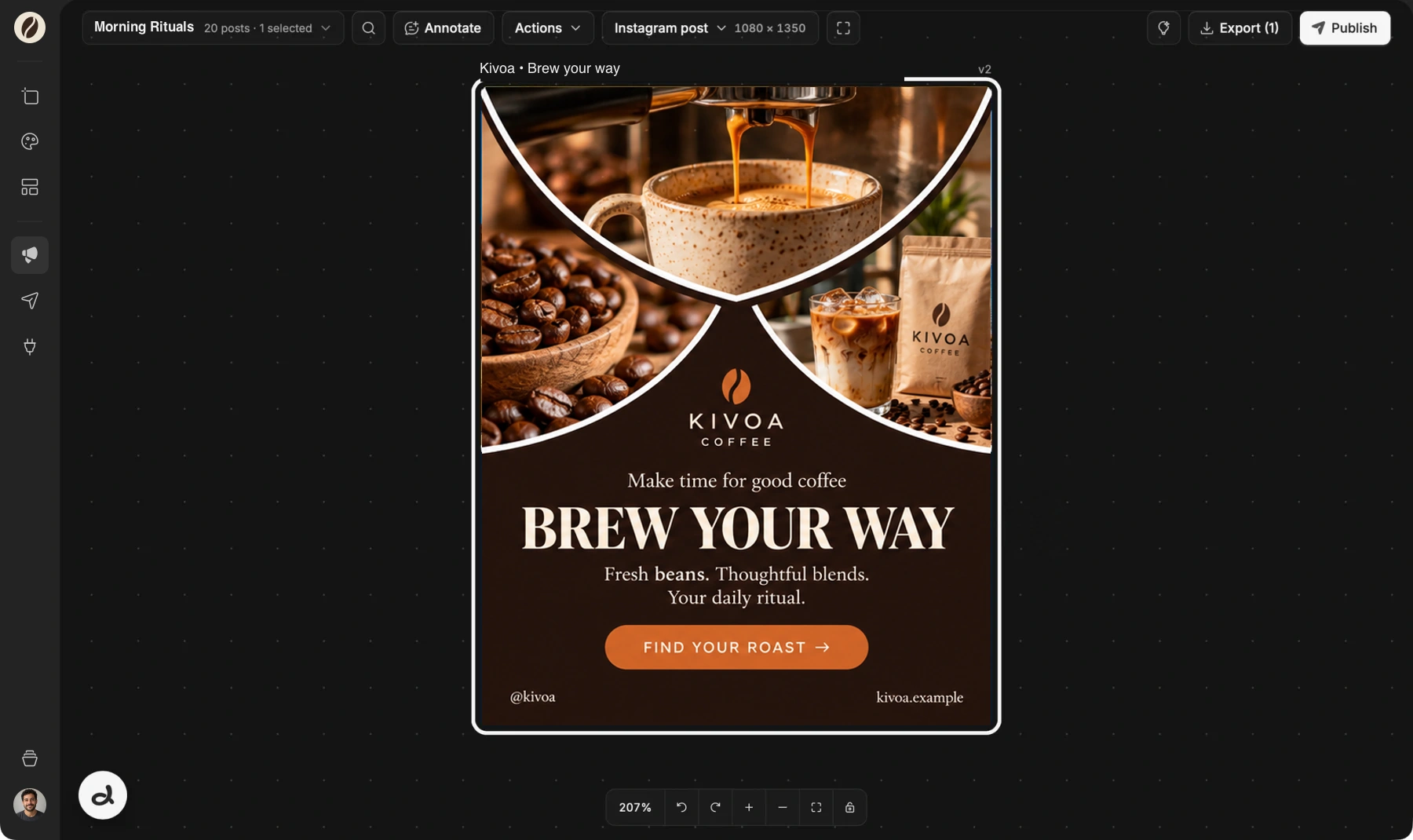Click the 'Kivoa • Brew your way' artboard title
Screen dimensions: 1413x840
(x=549, y=68)
